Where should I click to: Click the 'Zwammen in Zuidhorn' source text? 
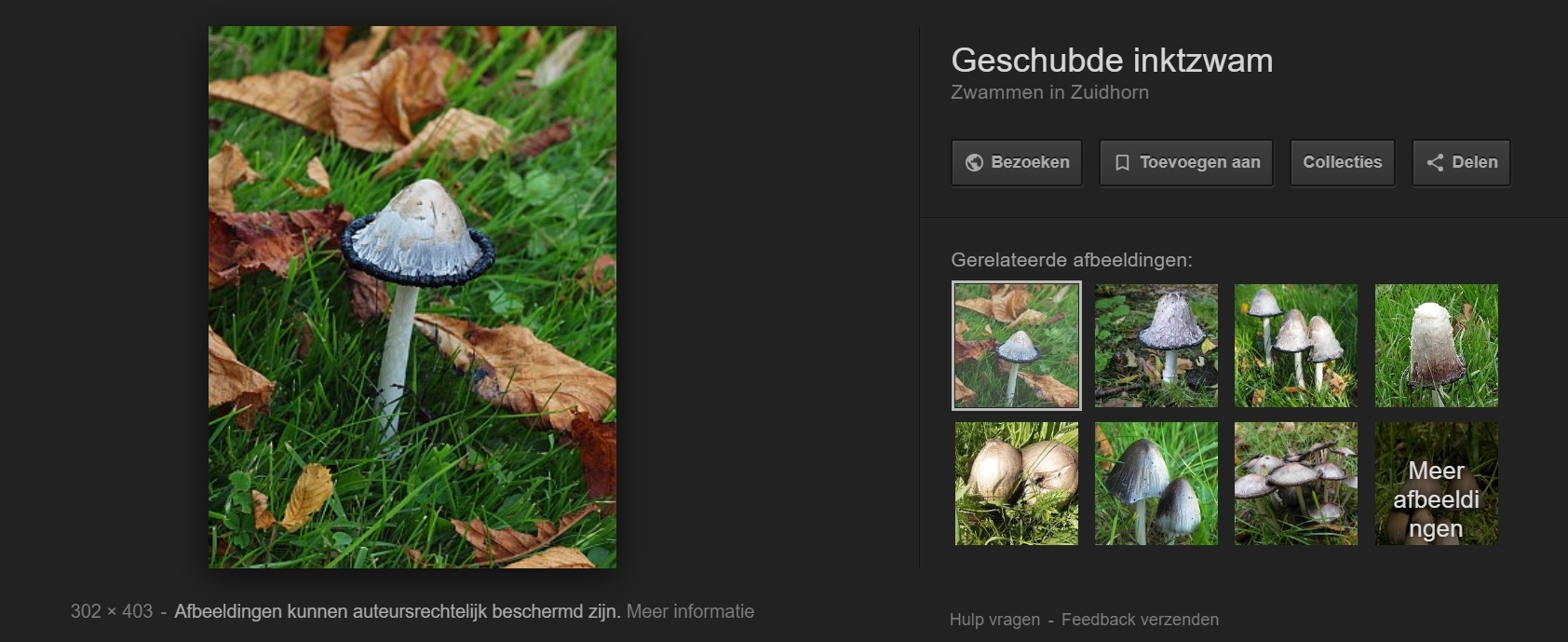(1049, 92)
